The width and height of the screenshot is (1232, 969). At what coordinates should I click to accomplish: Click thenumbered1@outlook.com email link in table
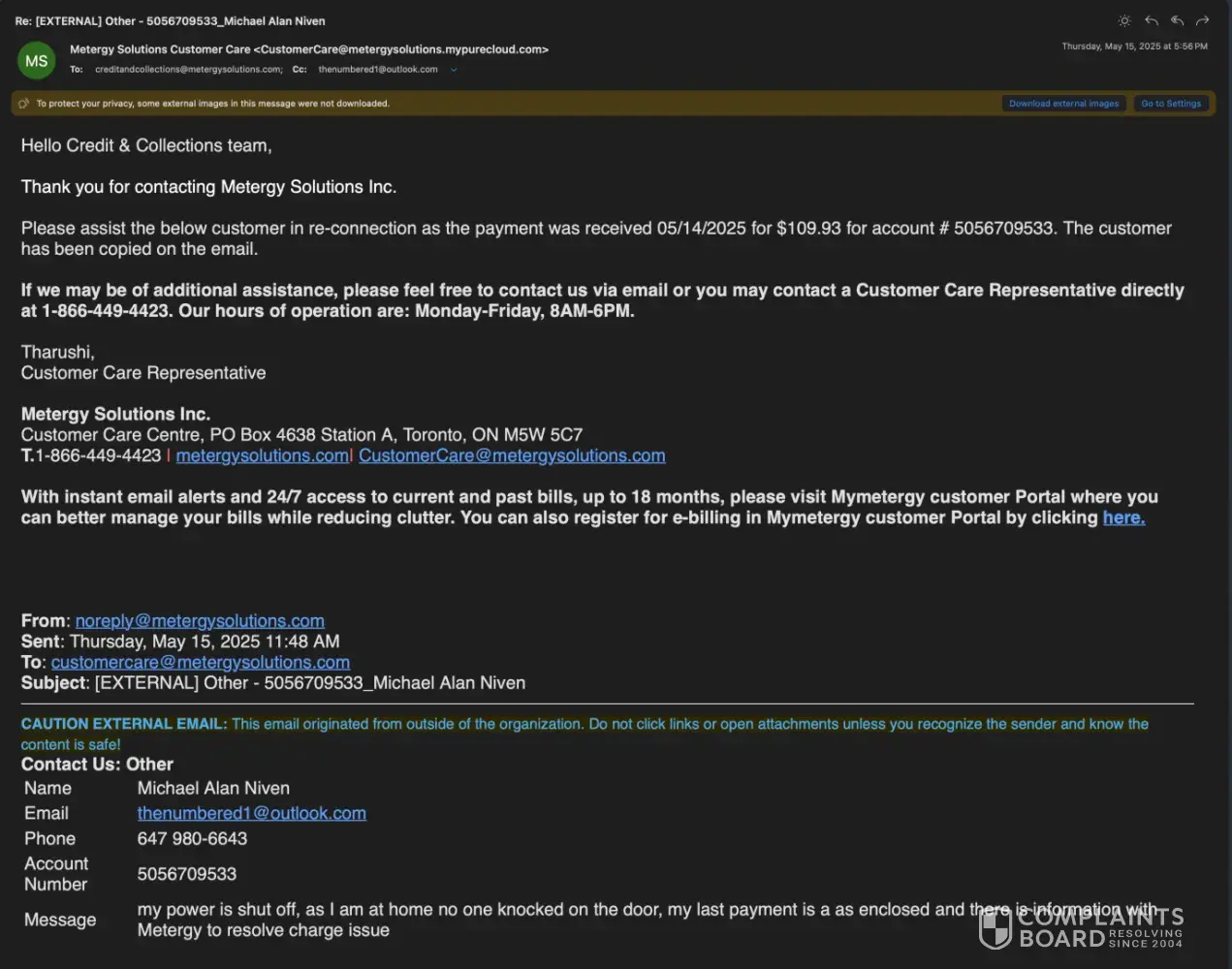252,813
